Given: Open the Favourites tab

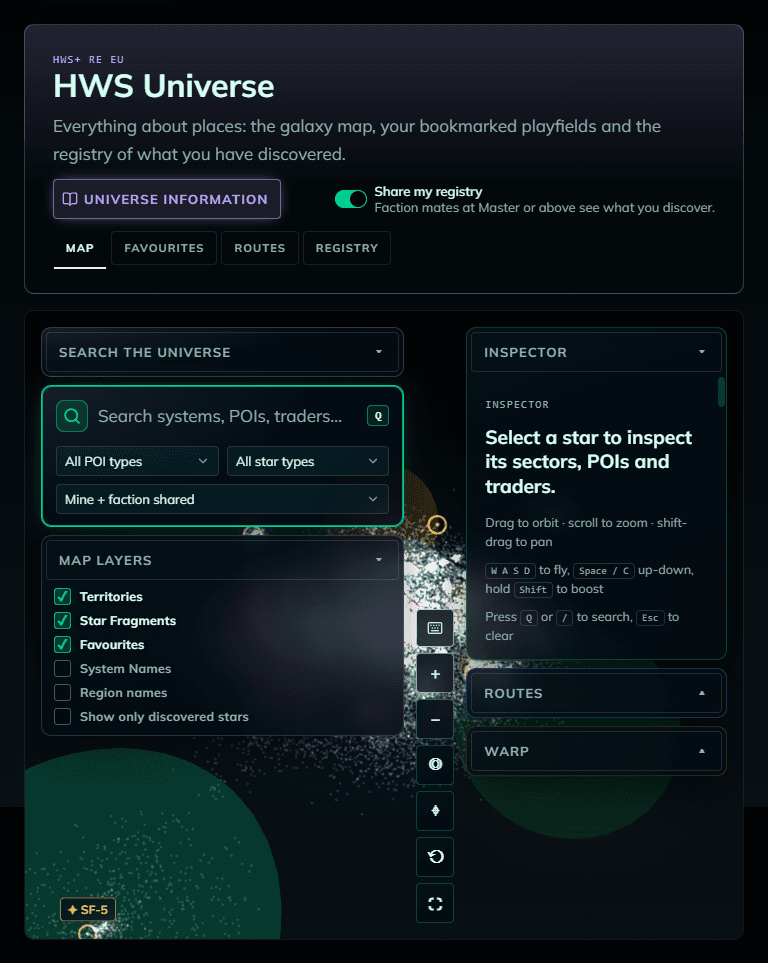Looking at the screenshot, I should pos(164,248).
